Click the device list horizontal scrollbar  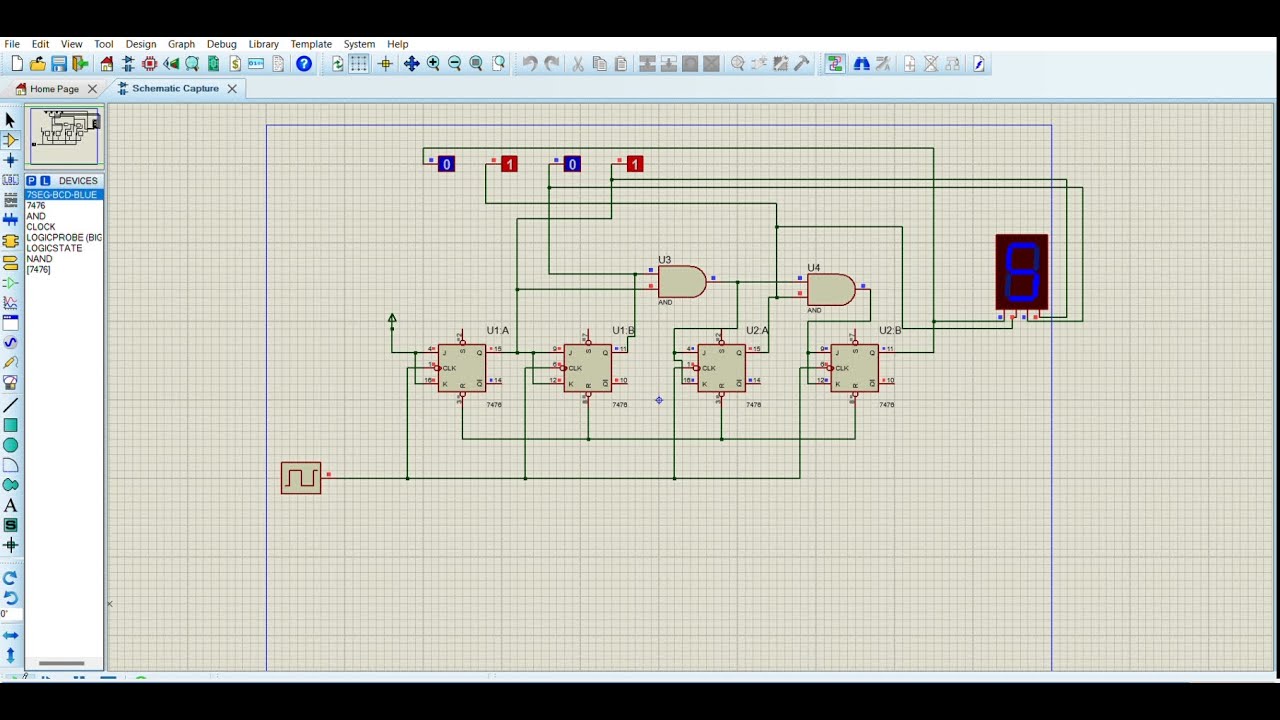[62, 663]
